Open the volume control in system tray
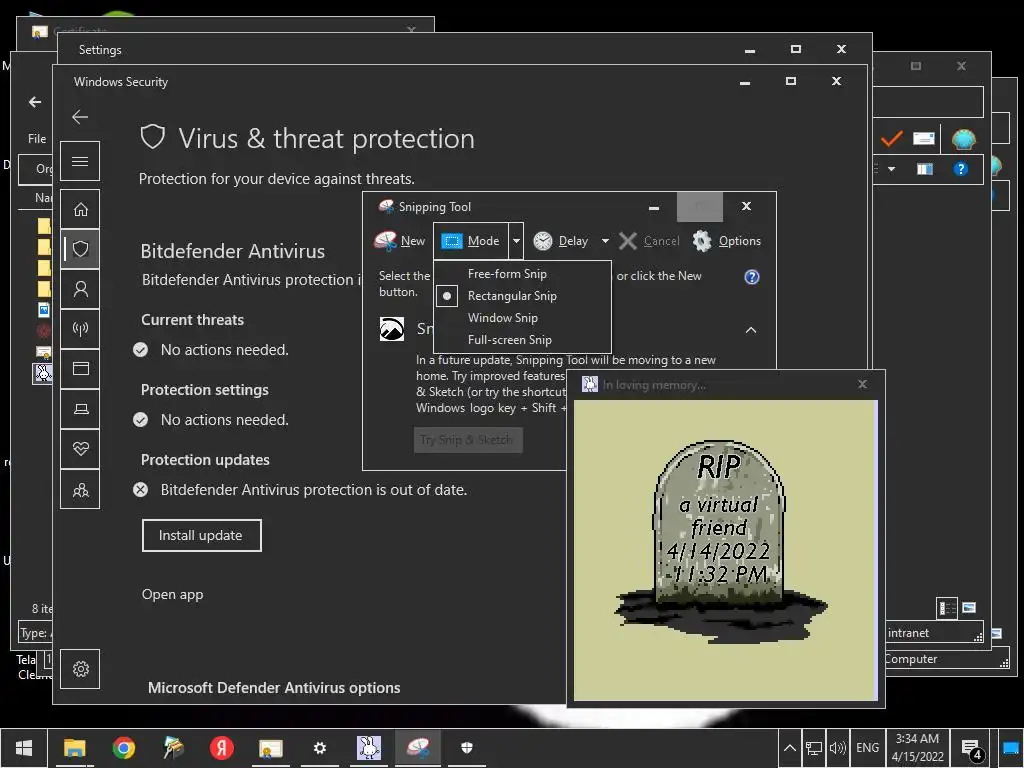 pos(837,748)
